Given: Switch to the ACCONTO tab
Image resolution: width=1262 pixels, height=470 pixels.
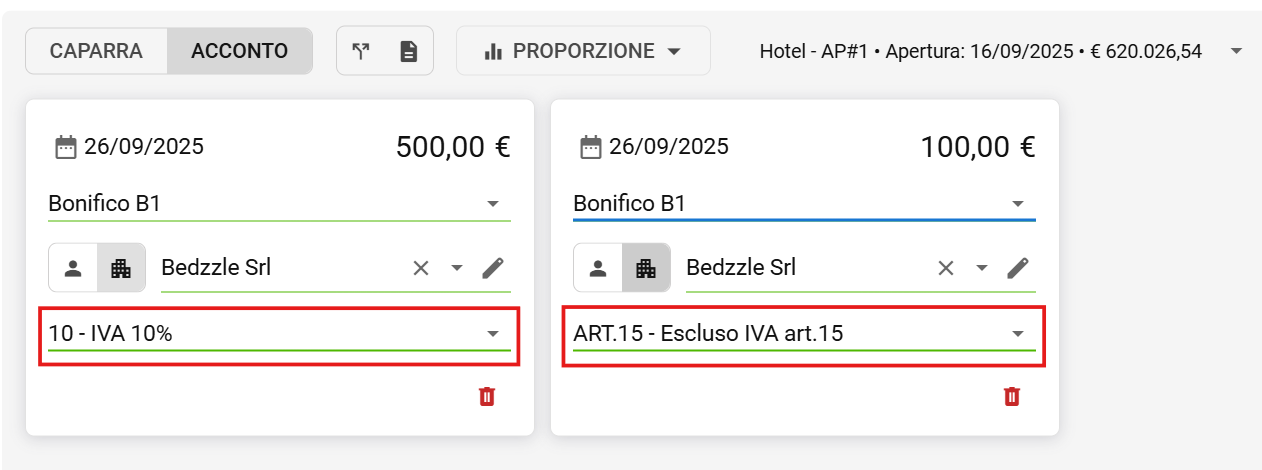Looking at the screenshot, I should 240,51.
